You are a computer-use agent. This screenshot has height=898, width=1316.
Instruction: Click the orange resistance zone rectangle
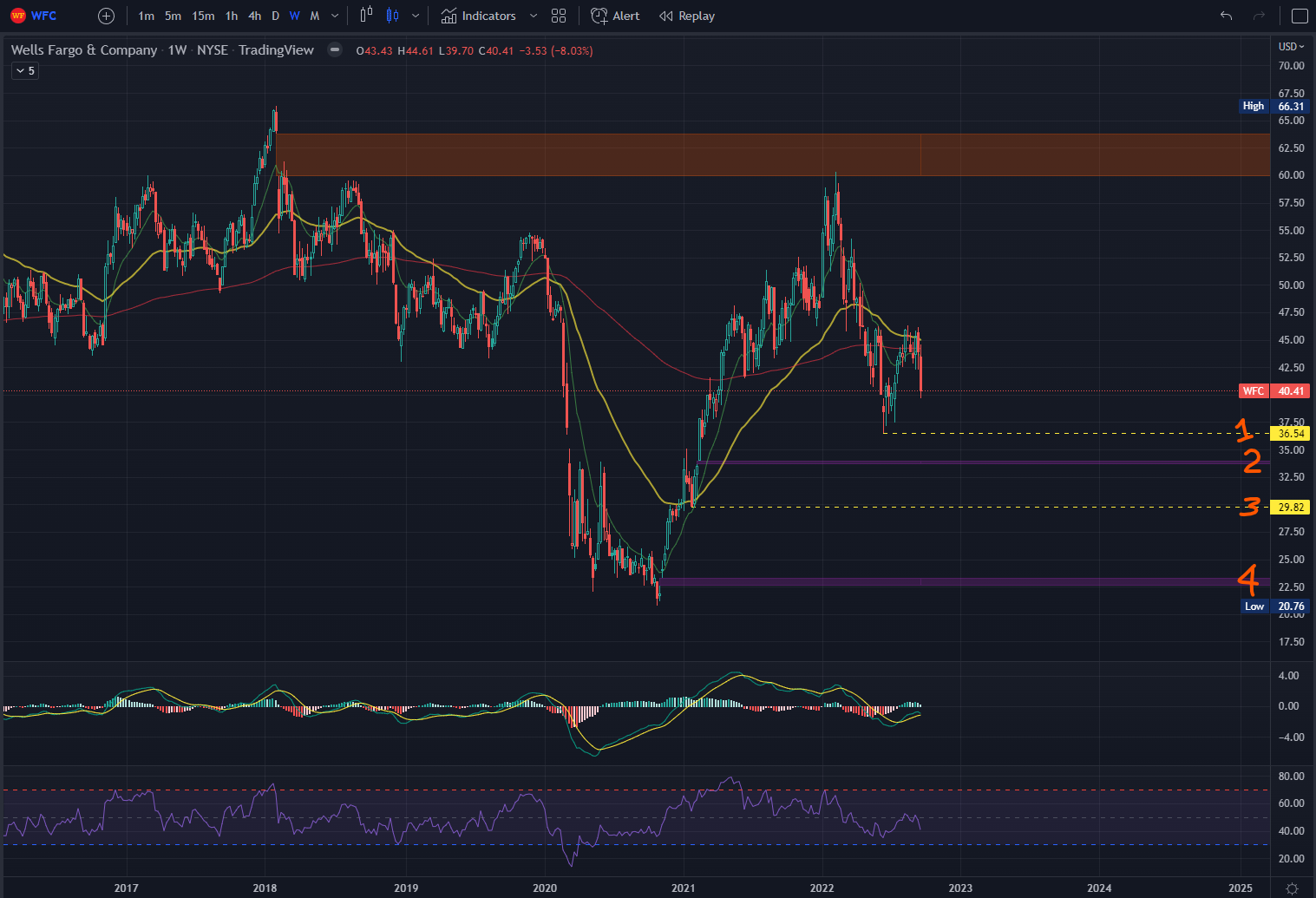[772, 154]
